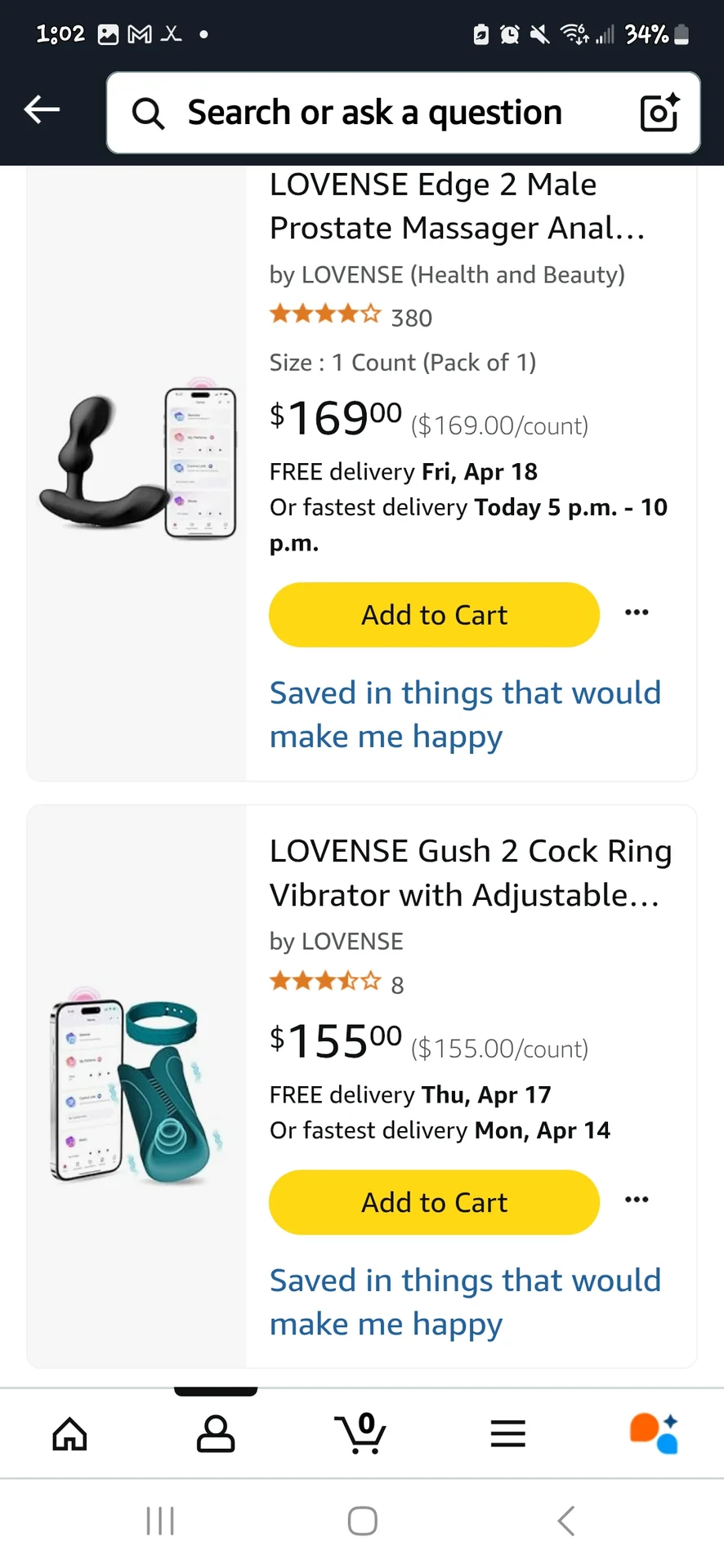This screenshot has height=1568, width=724.
Task: Open Rufus AI assistant icon
Action: [x=653, y=1433]
